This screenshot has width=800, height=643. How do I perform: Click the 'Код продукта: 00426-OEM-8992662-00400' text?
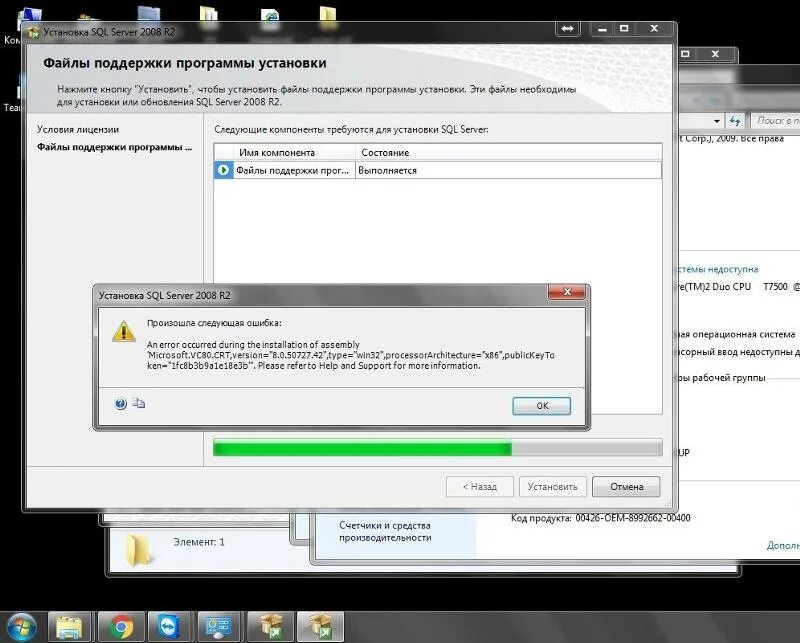tap(601, 518)
